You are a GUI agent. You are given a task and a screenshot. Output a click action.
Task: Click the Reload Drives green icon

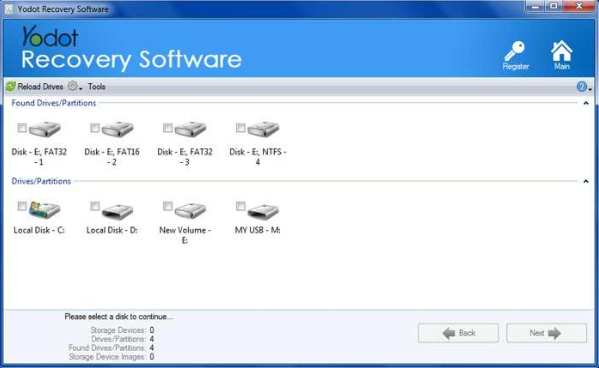click(11, 86)
